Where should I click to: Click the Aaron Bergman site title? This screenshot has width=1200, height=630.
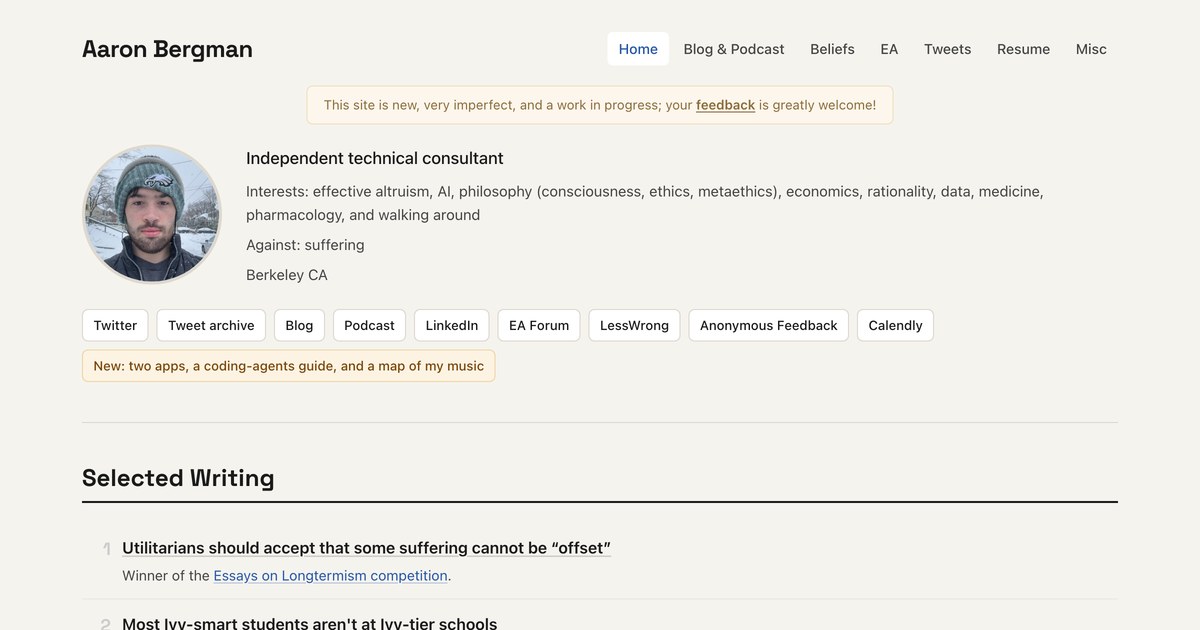[167, 49]
